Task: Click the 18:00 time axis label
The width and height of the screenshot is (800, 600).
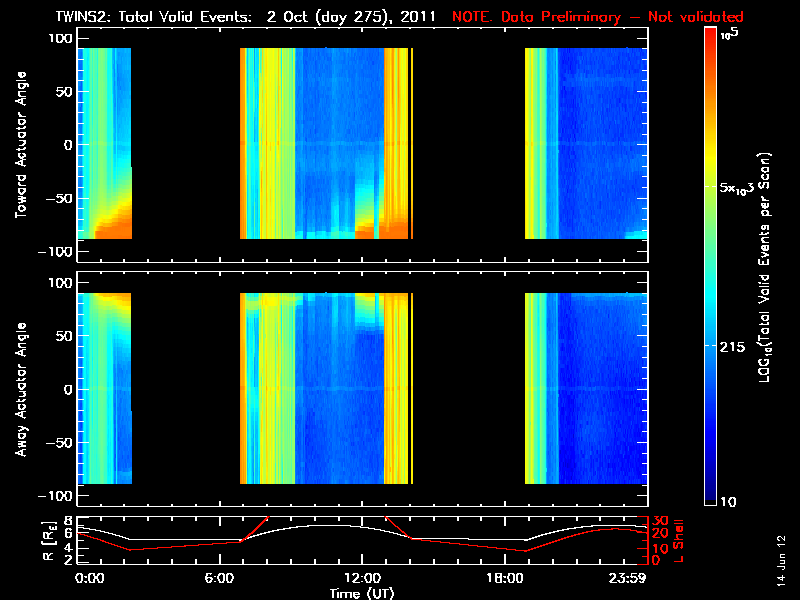Action: (505, 579)
